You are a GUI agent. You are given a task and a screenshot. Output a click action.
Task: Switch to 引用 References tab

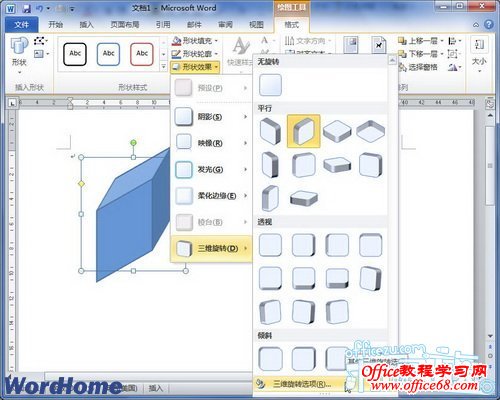point(163,25)
